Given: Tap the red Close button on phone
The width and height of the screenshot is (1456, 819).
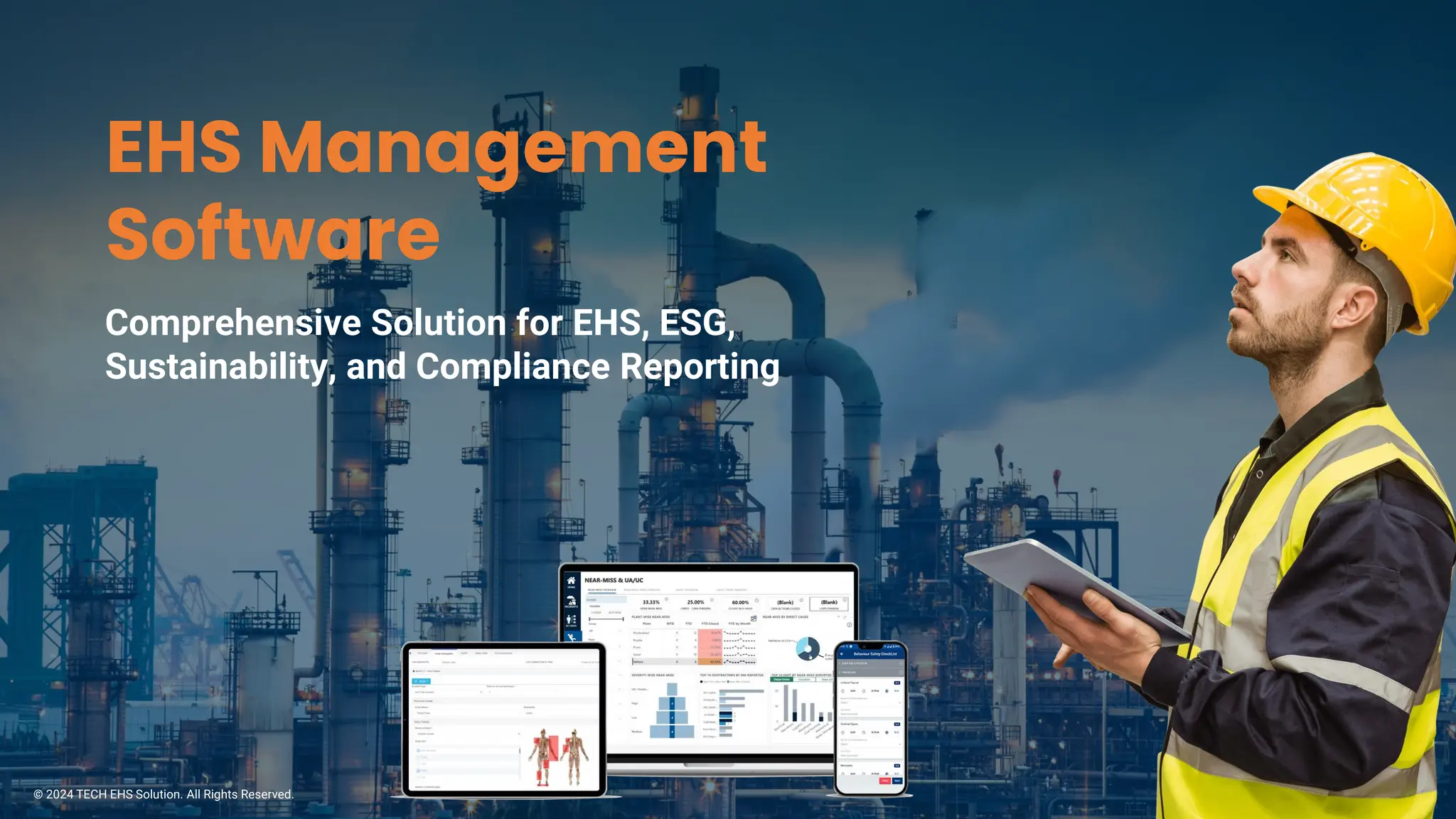Looking at the screenshot, I should (x=885, y=781).
